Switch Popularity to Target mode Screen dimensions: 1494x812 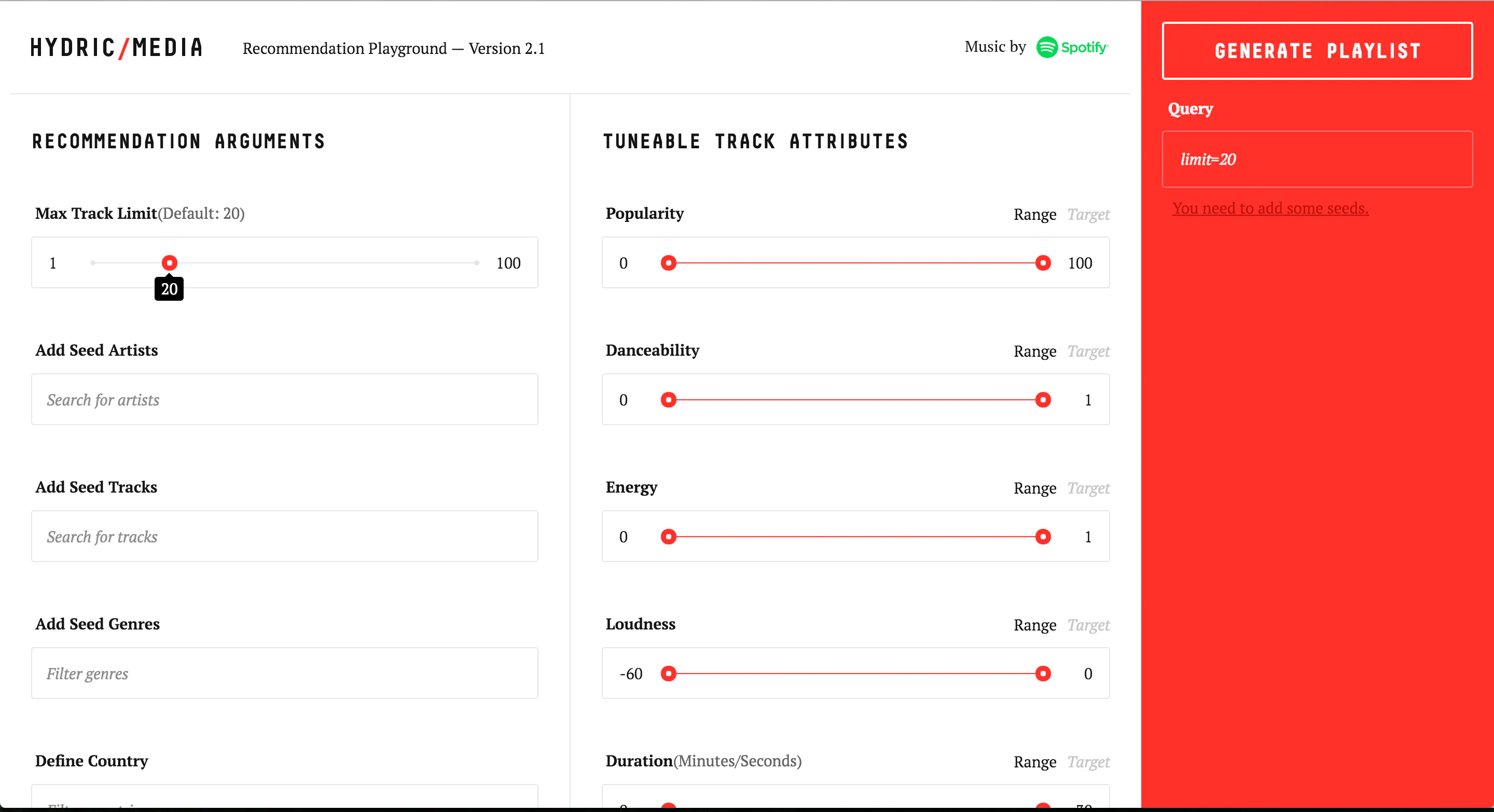(1089, 215)
